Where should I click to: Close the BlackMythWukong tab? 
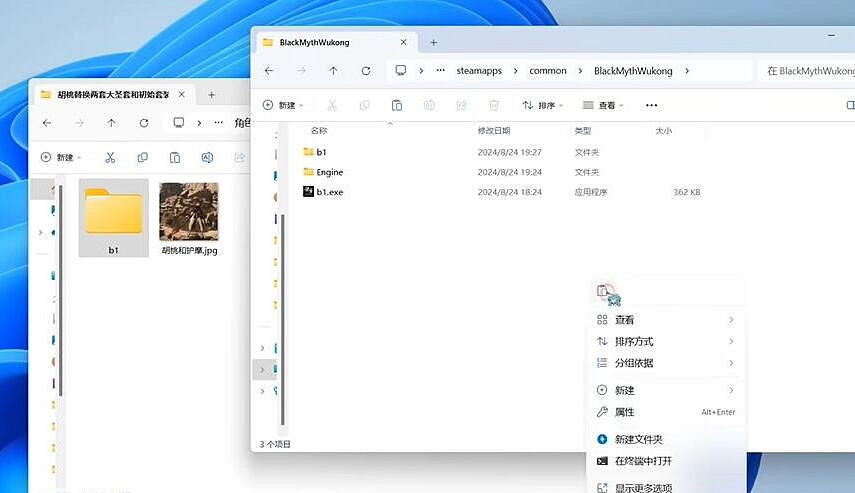click(x=404, y=43)
